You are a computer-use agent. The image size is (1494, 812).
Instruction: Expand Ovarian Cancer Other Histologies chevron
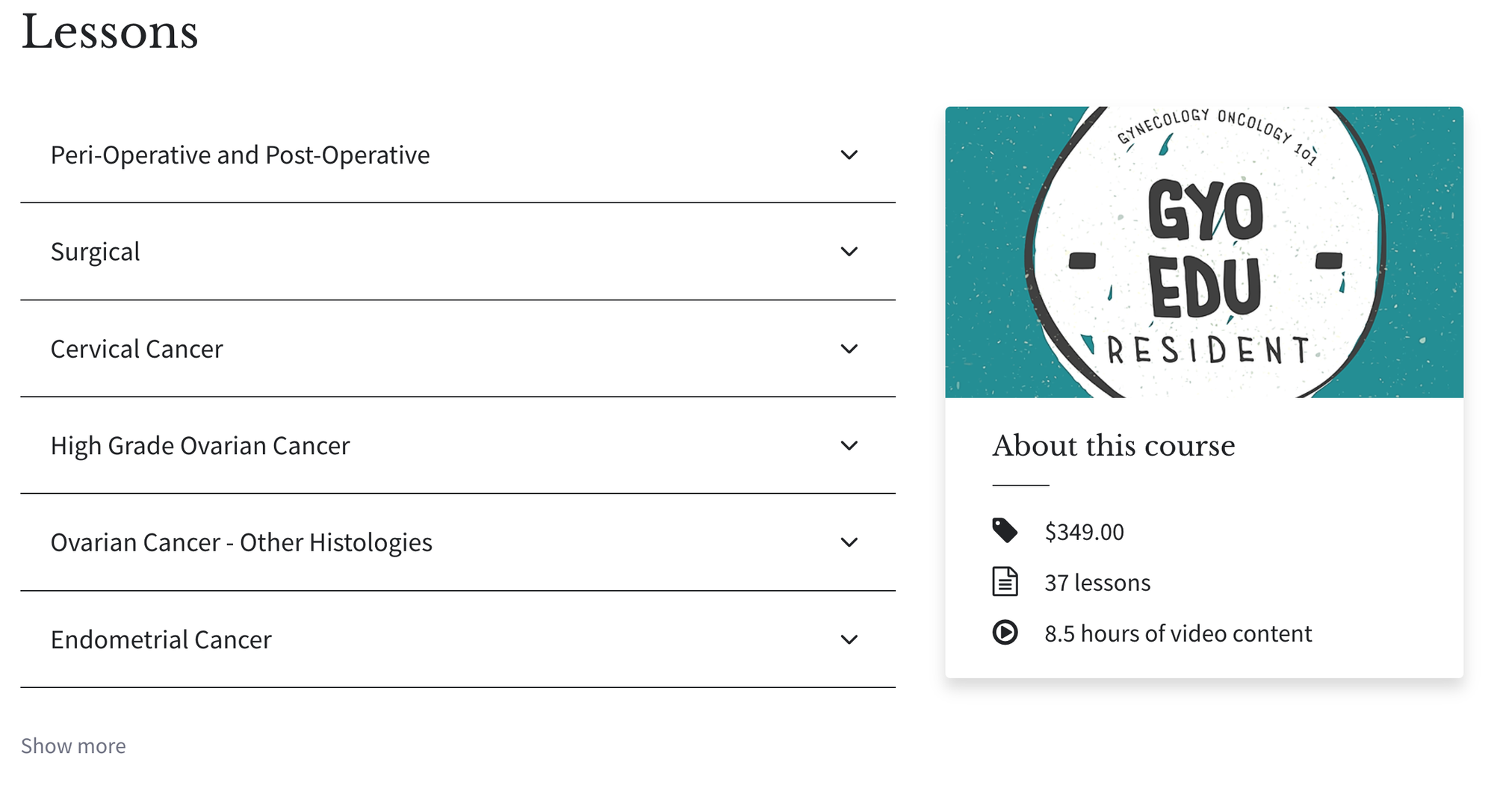[x=849, y=542]
